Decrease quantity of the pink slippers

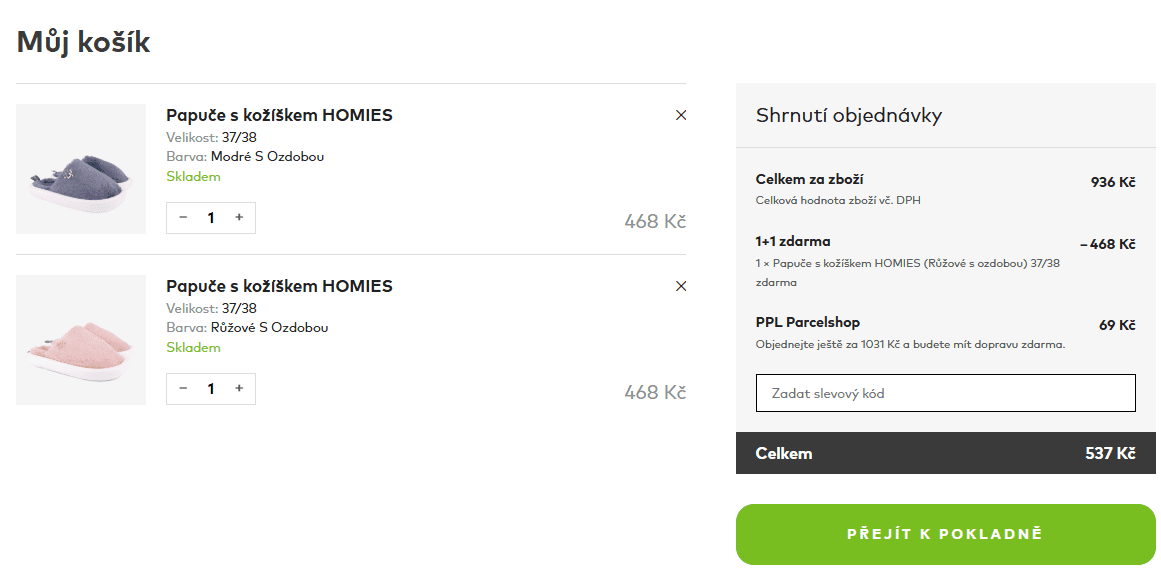tap(183, 388)
